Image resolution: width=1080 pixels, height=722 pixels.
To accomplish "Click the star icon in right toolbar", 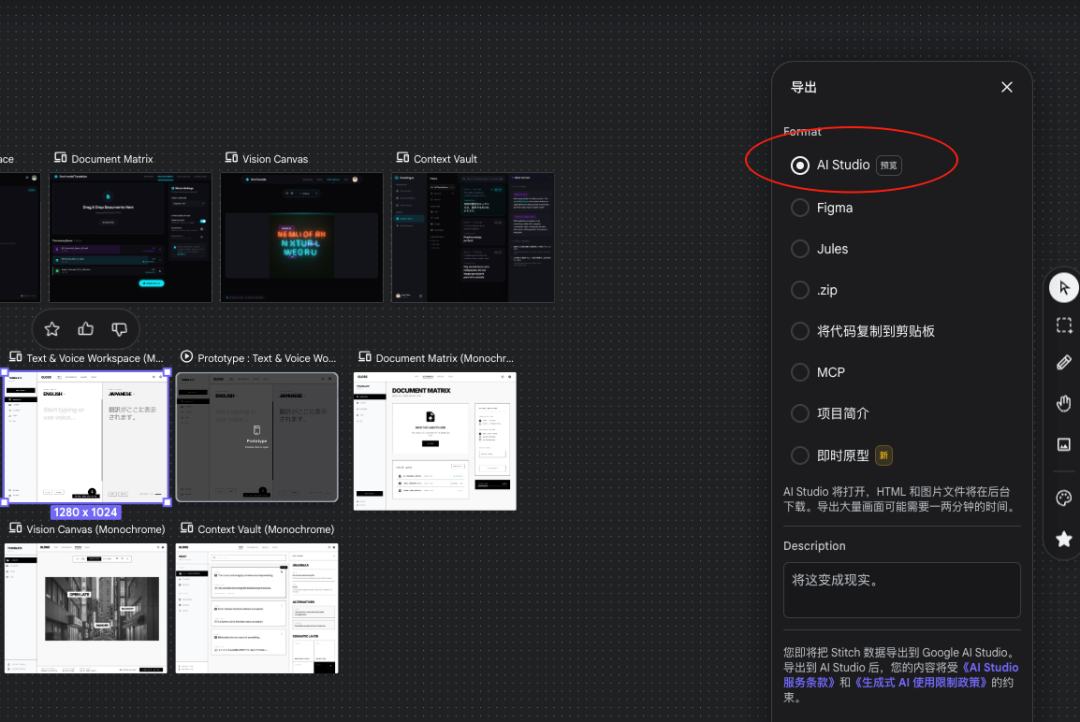I will pos(1064,539).
